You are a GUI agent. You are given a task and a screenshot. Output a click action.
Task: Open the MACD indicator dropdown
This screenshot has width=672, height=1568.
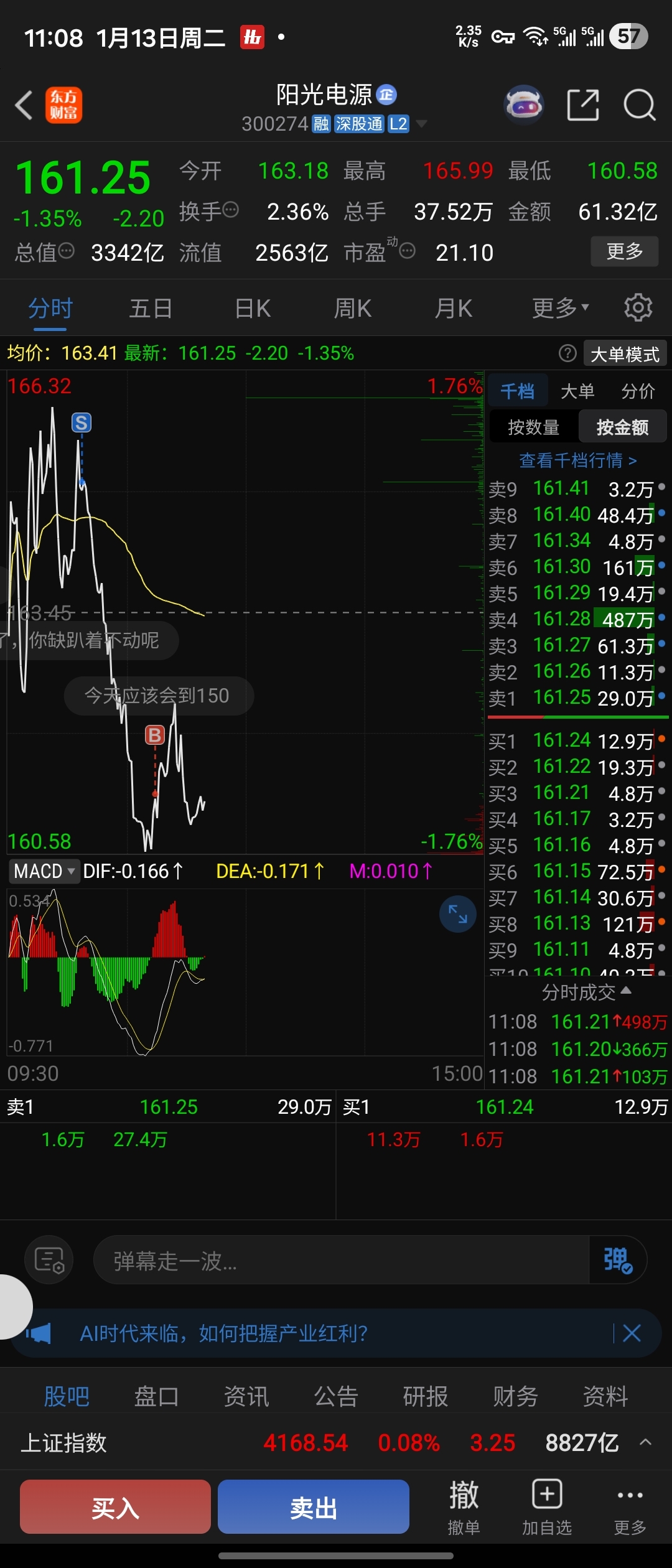(44, 871)
